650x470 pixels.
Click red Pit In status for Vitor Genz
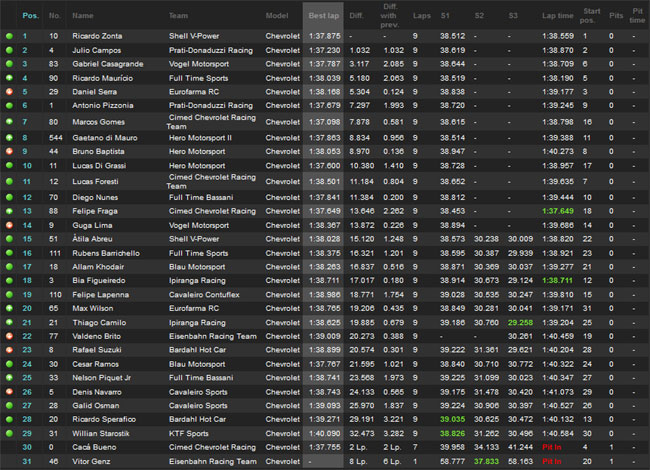click(551, 461)
